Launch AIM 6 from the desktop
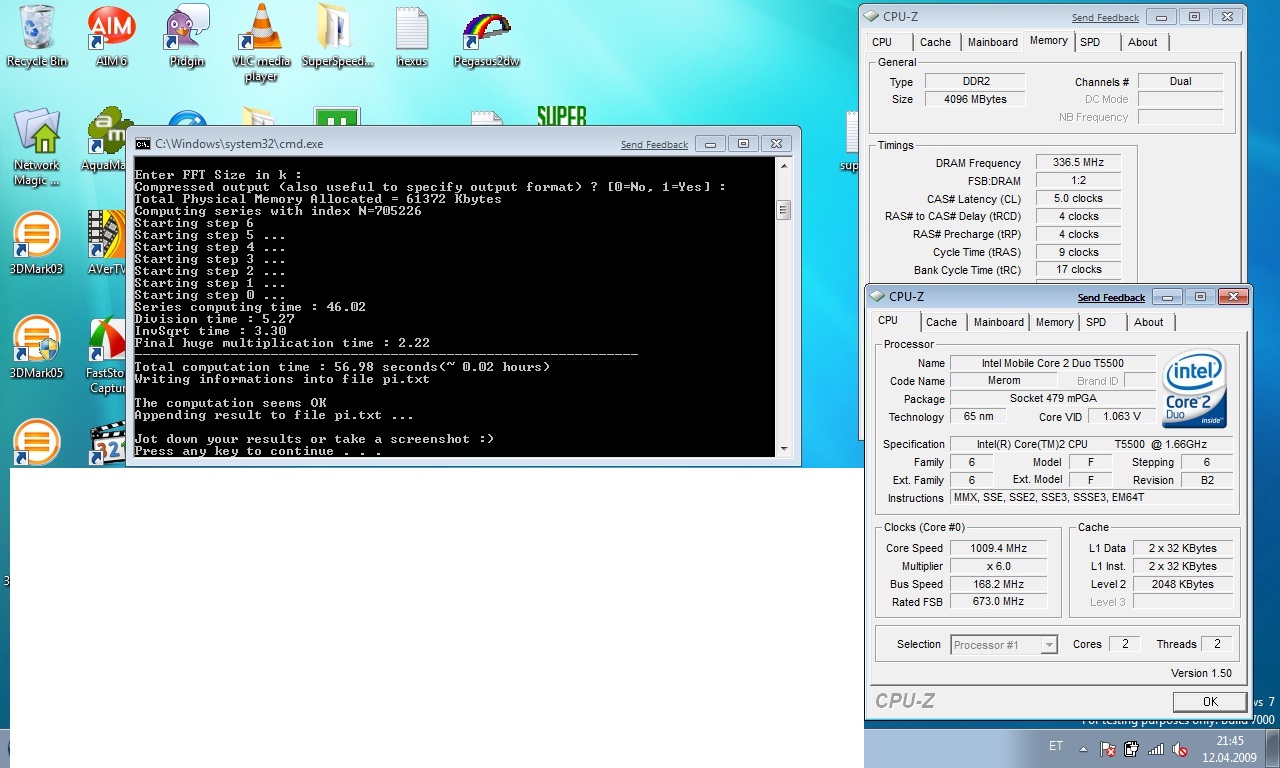The image size is (1280, 768). 111,36
